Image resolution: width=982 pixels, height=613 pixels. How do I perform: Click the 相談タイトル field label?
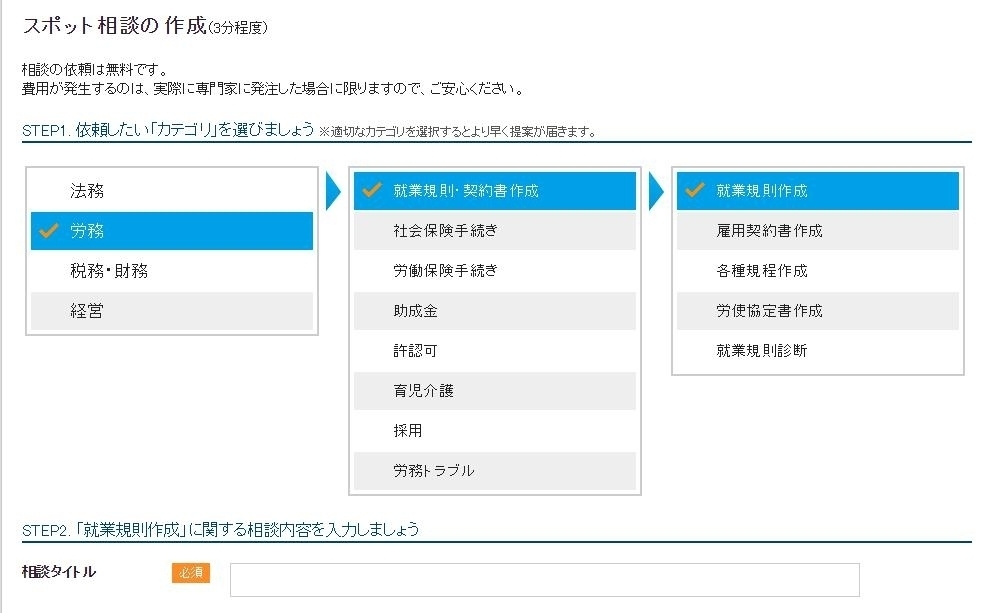point(59,572)
